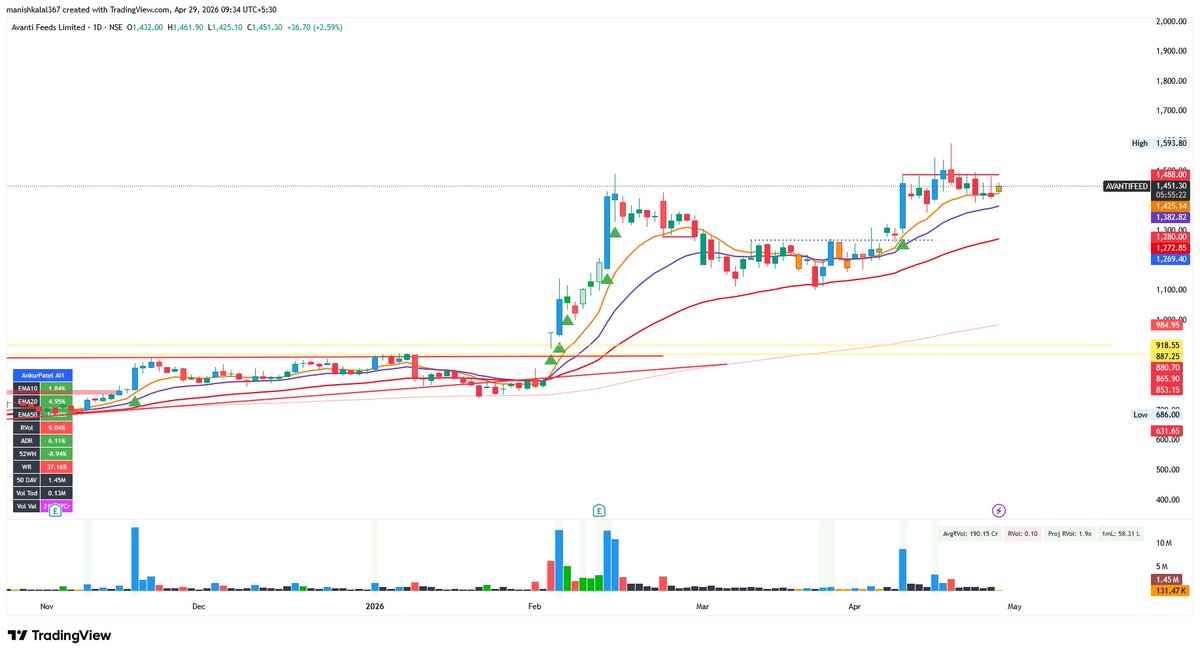This screenshot has height=655, width=1200.
Task: Click the 'Apr' label on time axis
Action: [x=854, y=606]
